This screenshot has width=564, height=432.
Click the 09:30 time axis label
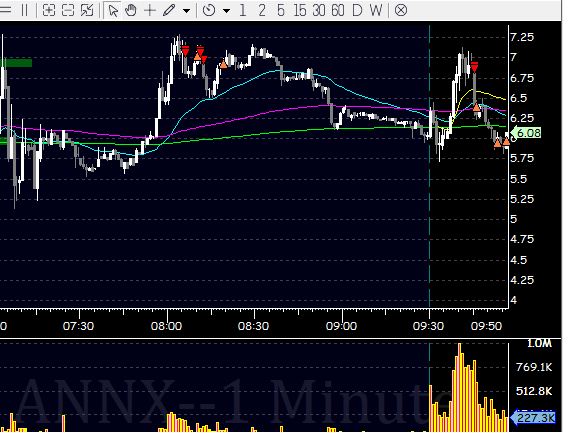428,326
